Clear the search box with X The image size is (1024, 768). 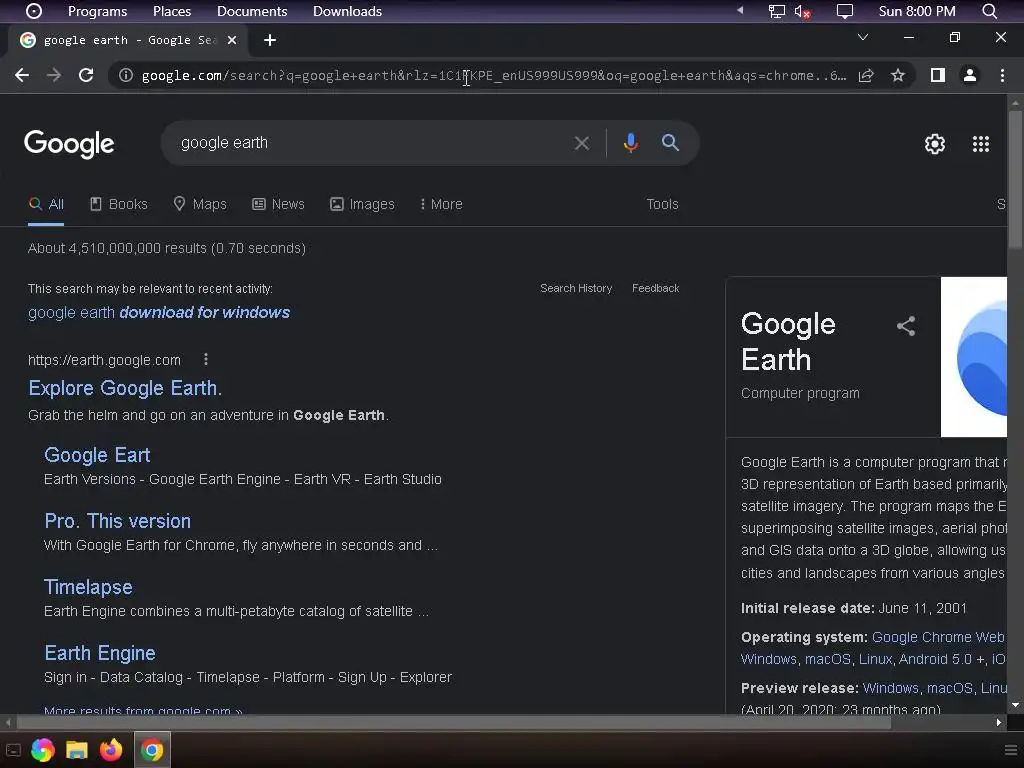click(x=581, y=143)
